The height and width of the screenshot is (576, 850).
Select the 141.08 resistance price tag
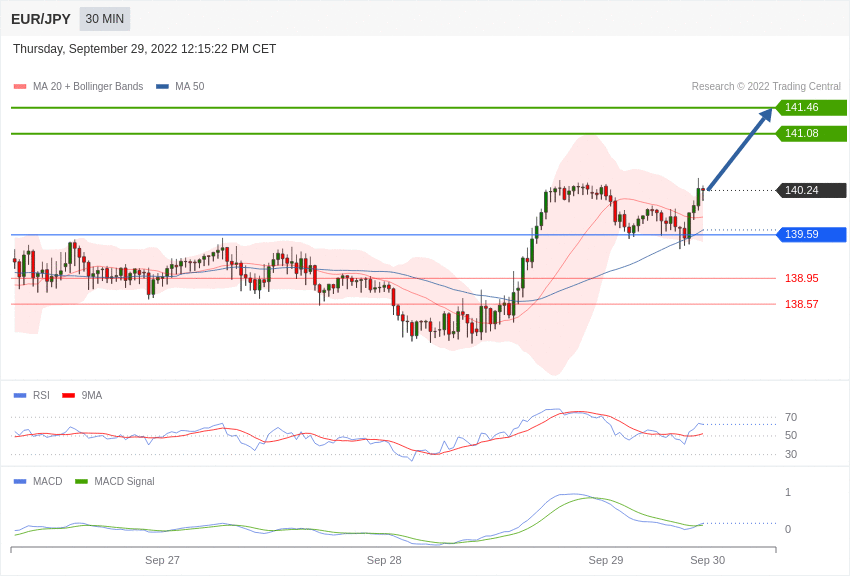coord(811,133)
